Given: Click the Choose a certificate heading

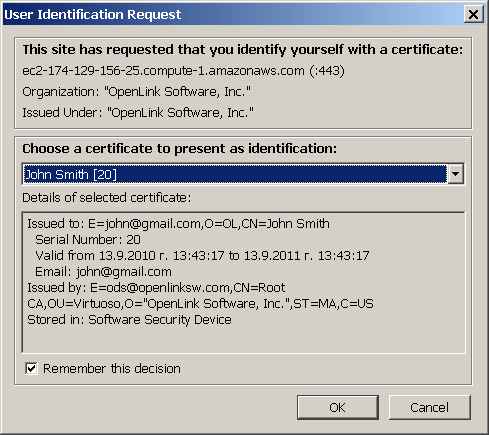Looking at the screenshot, I should 180,148.
